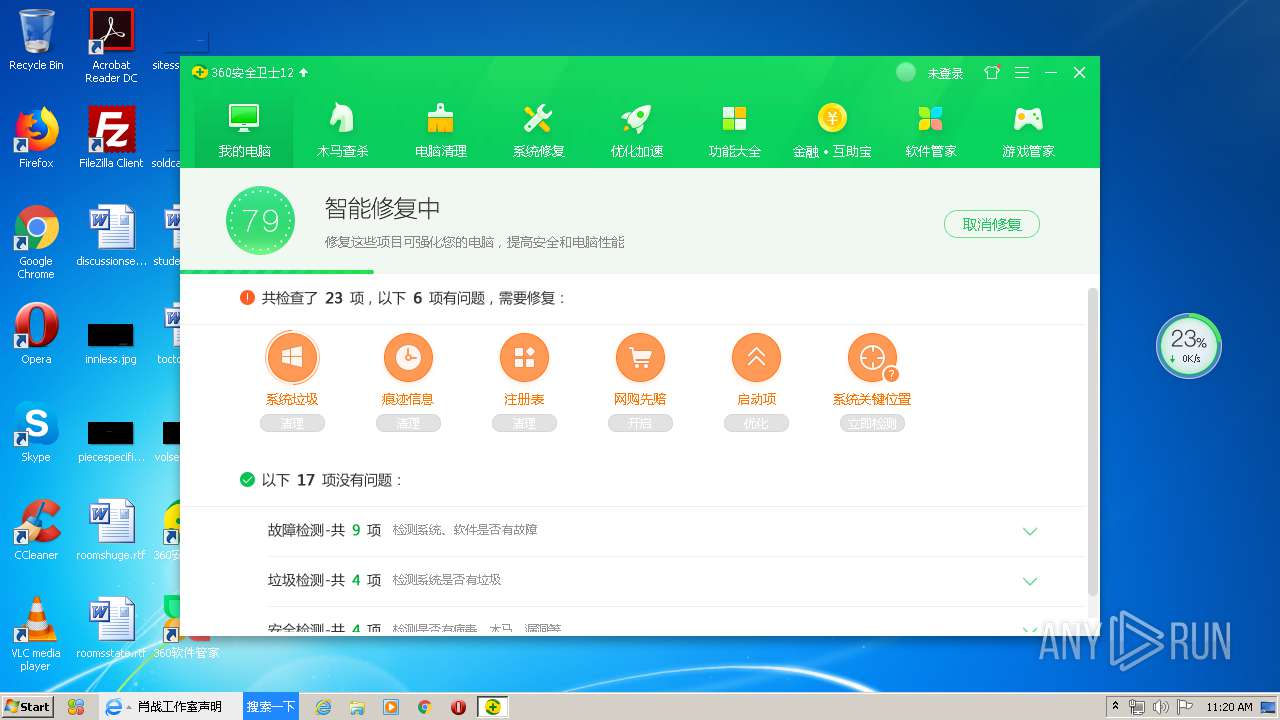Open the Internet Explorer pinned taskbar icon
1280x720 pixels.
(323, 707)
